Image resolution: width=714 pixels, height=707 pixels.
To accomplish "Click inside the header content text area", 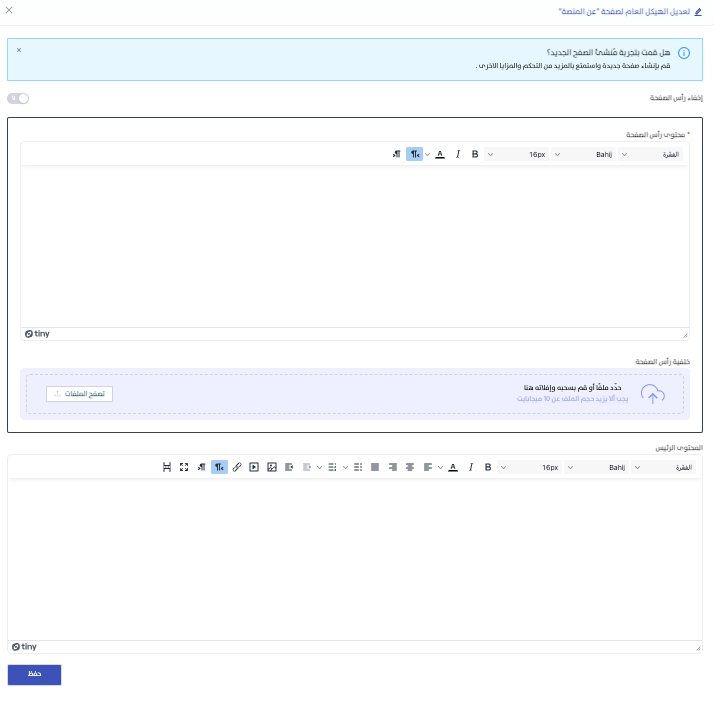I will 354,245.
